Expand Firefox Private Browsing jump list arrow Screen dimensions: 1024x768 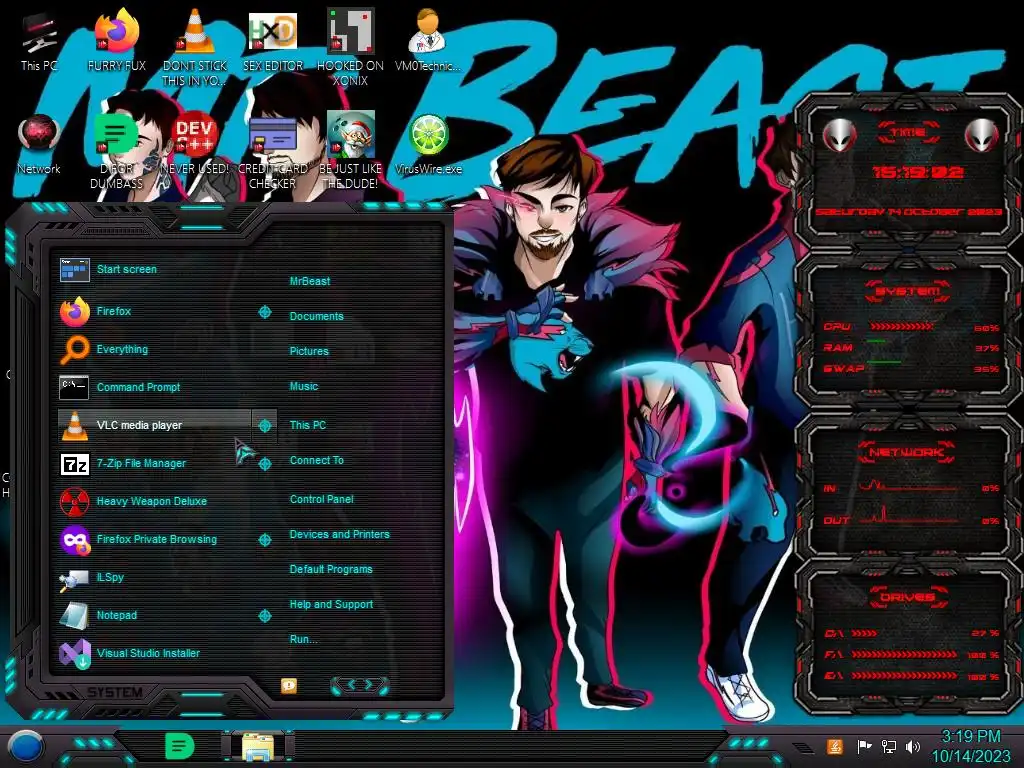(264, 540)
